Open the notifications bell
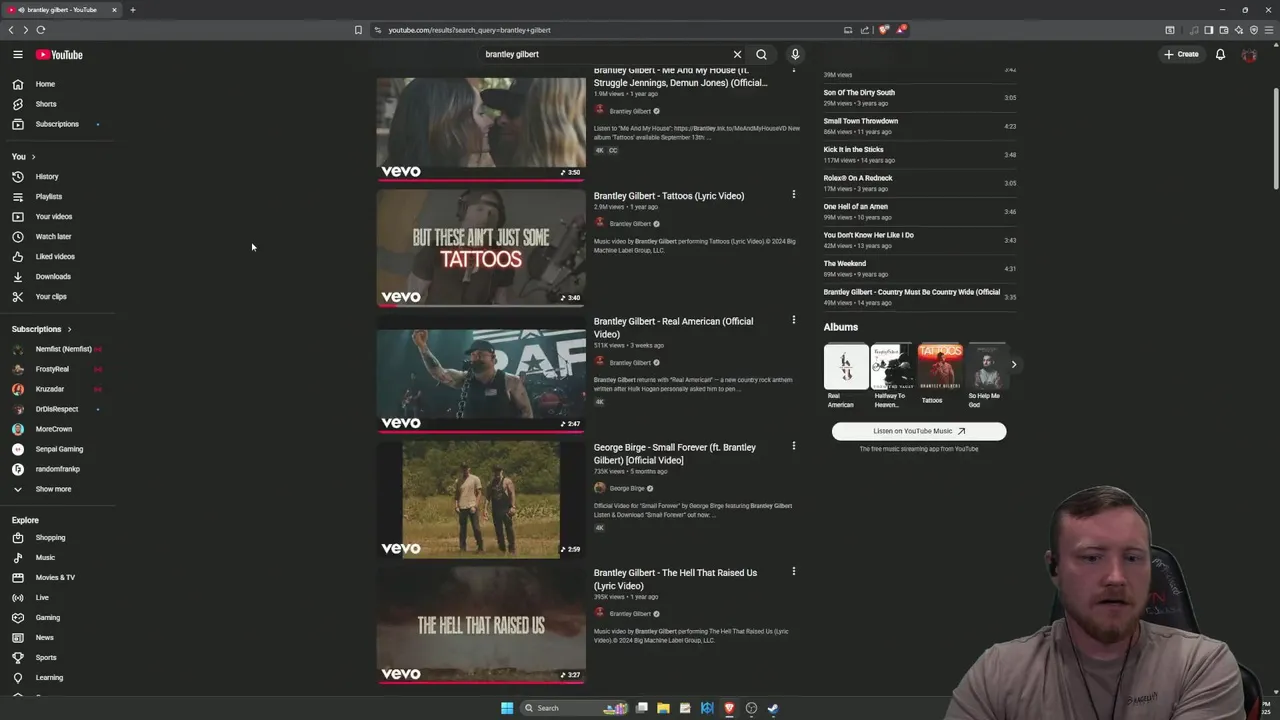Screen dimensions: 1280x720 1220,55
